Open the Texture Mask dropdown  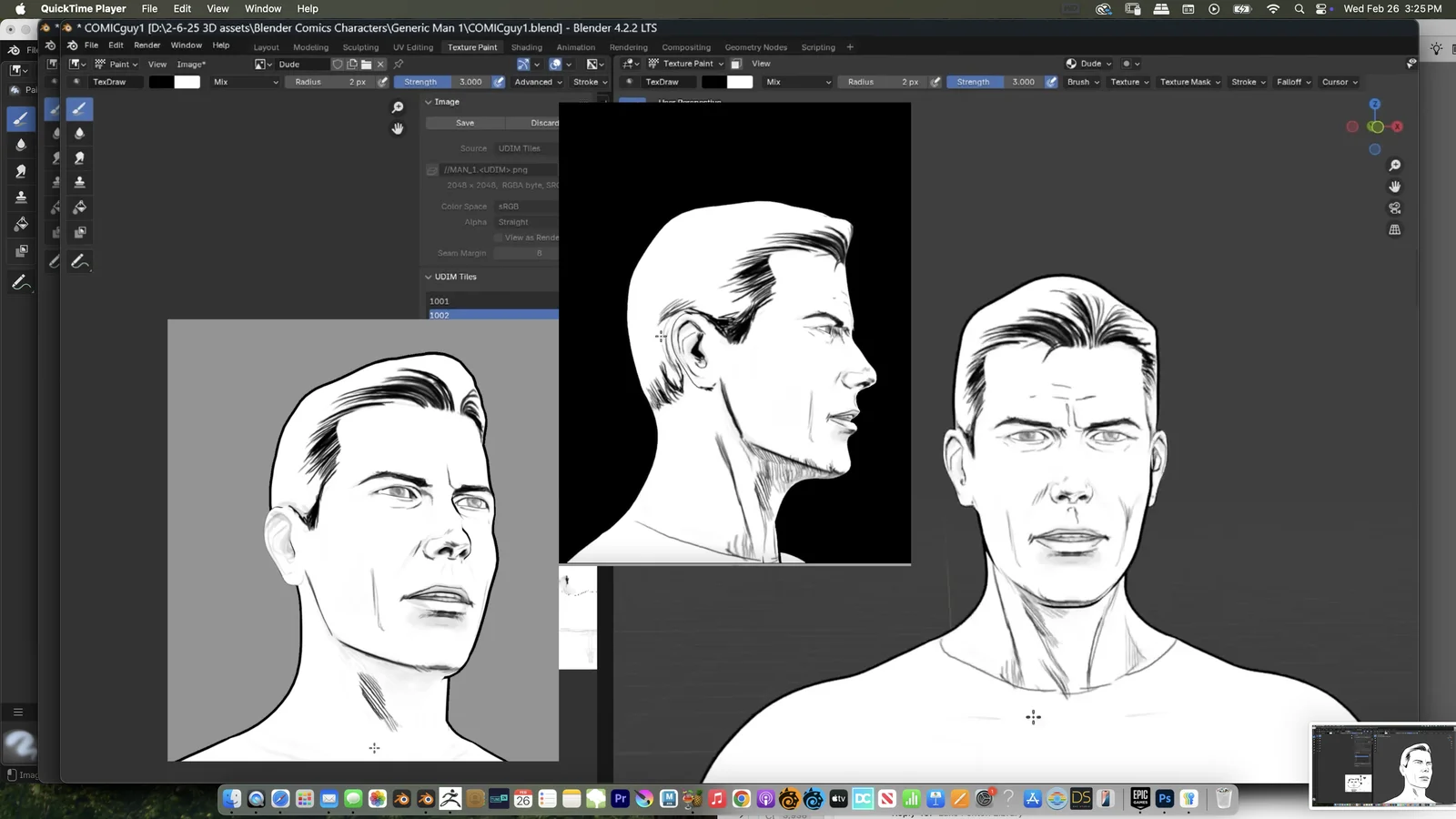pos(1189,82)
